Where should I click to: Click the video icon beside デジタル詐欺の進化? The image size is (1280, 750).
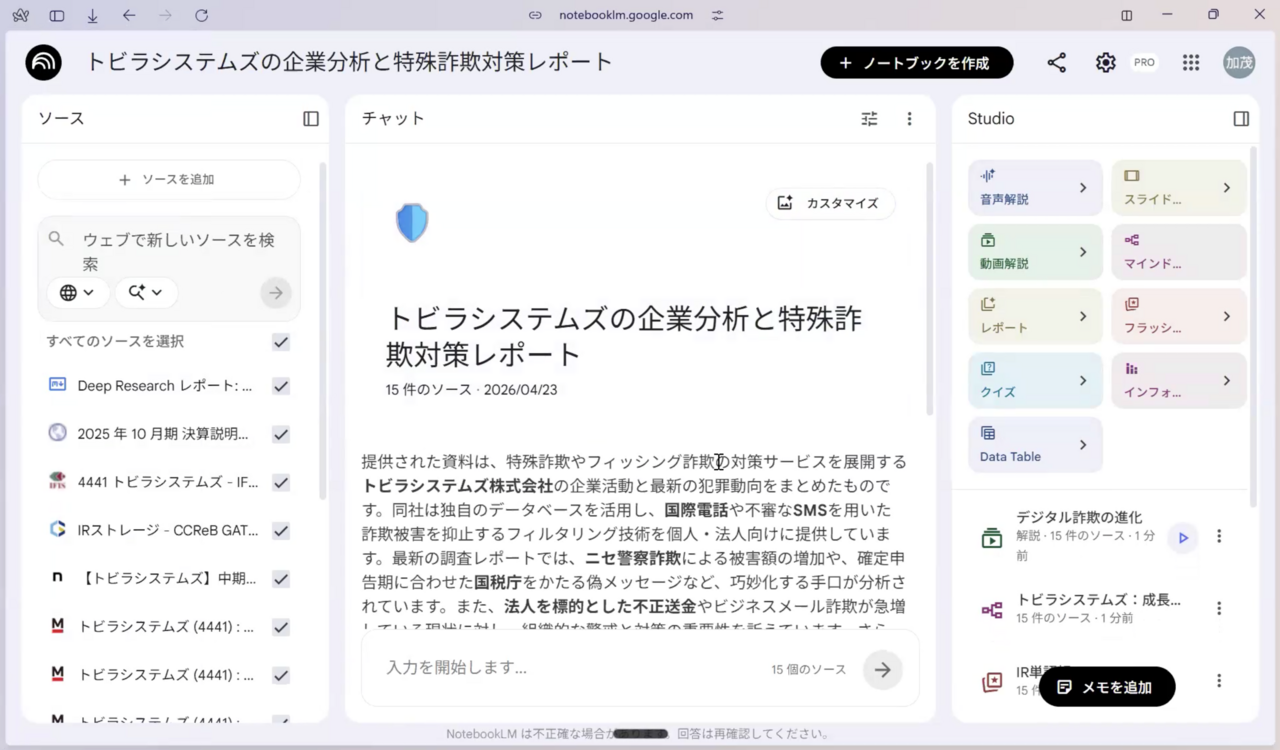tap(992, 538)
